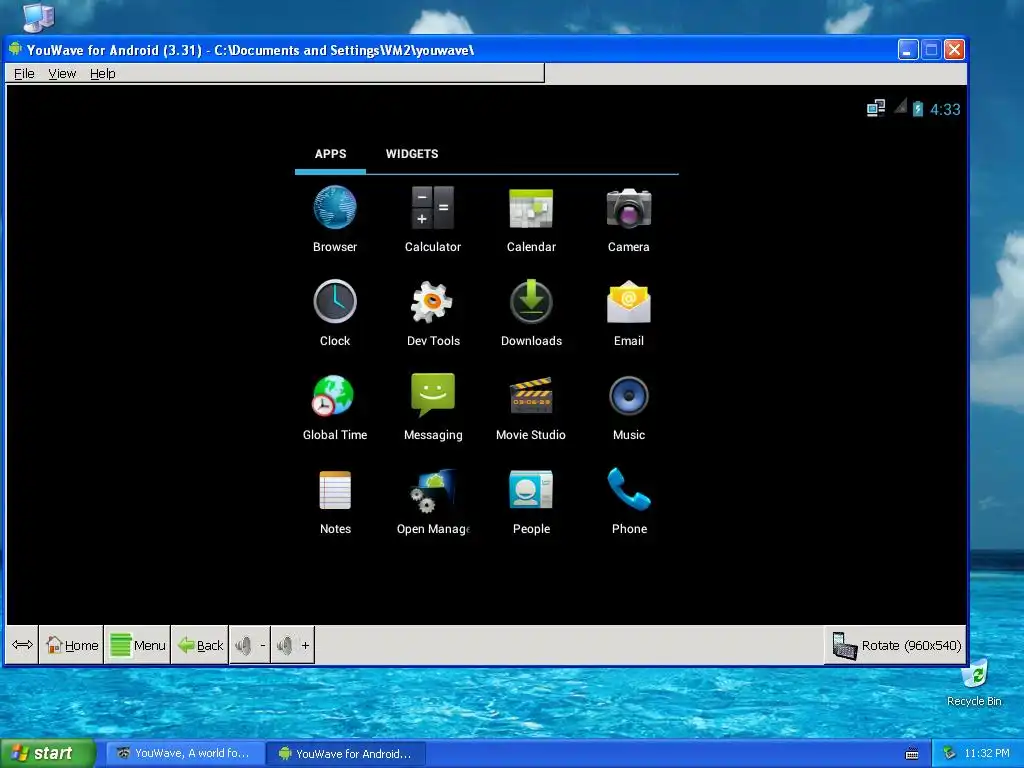Click the YouWave Android title bar icon
The height and width of the screenshot is (768, 1024).
pos(15,50)
